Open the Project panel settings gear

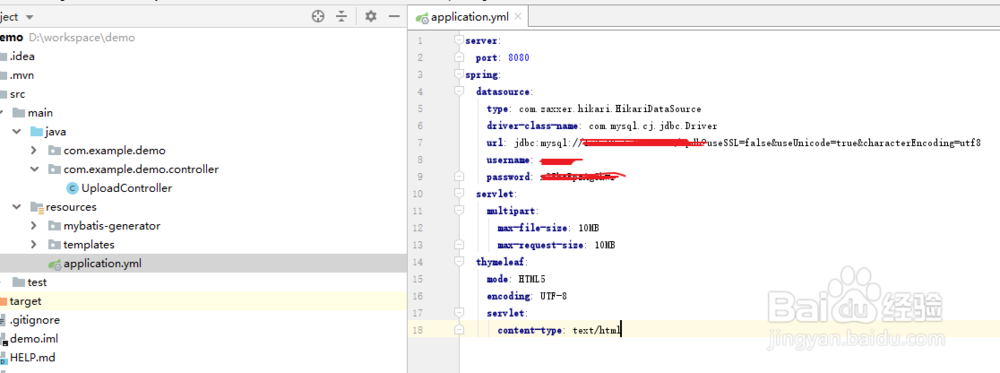[x=371, y=17]
